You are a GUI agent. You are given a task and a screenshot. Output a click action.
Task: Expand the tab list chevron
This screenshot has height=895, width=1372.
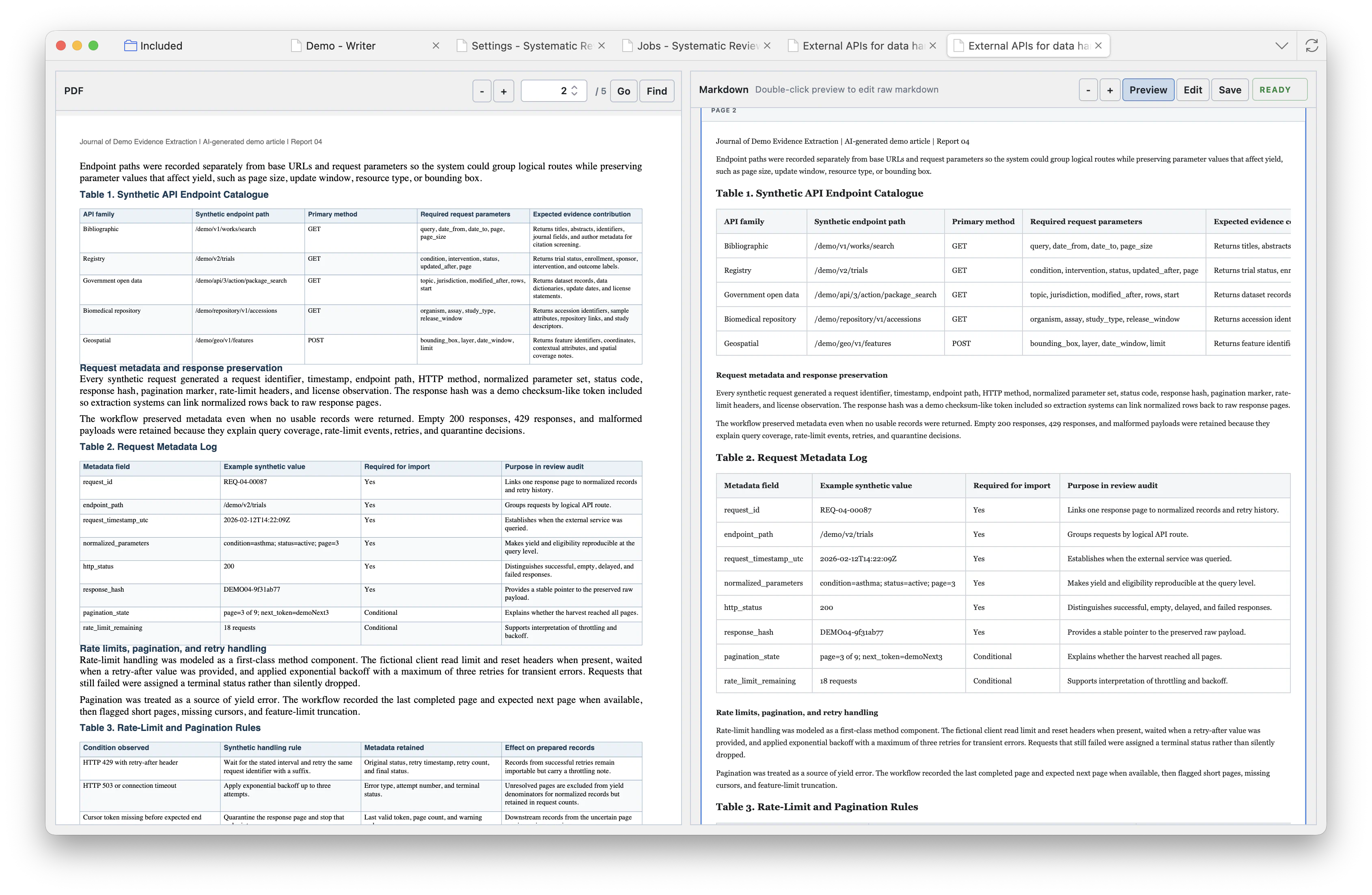(x=1281, y=45)
